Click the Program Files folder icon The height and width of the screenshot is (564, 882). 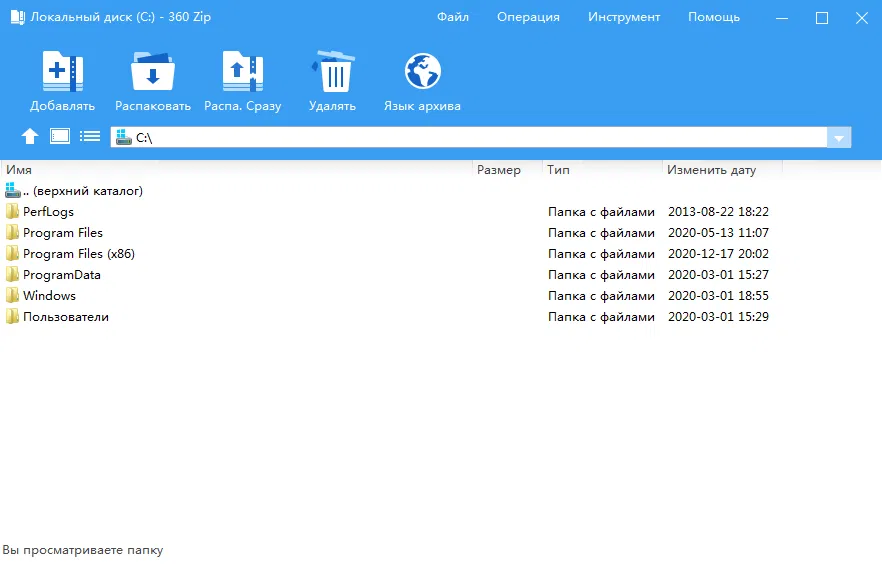click(12, 232)
